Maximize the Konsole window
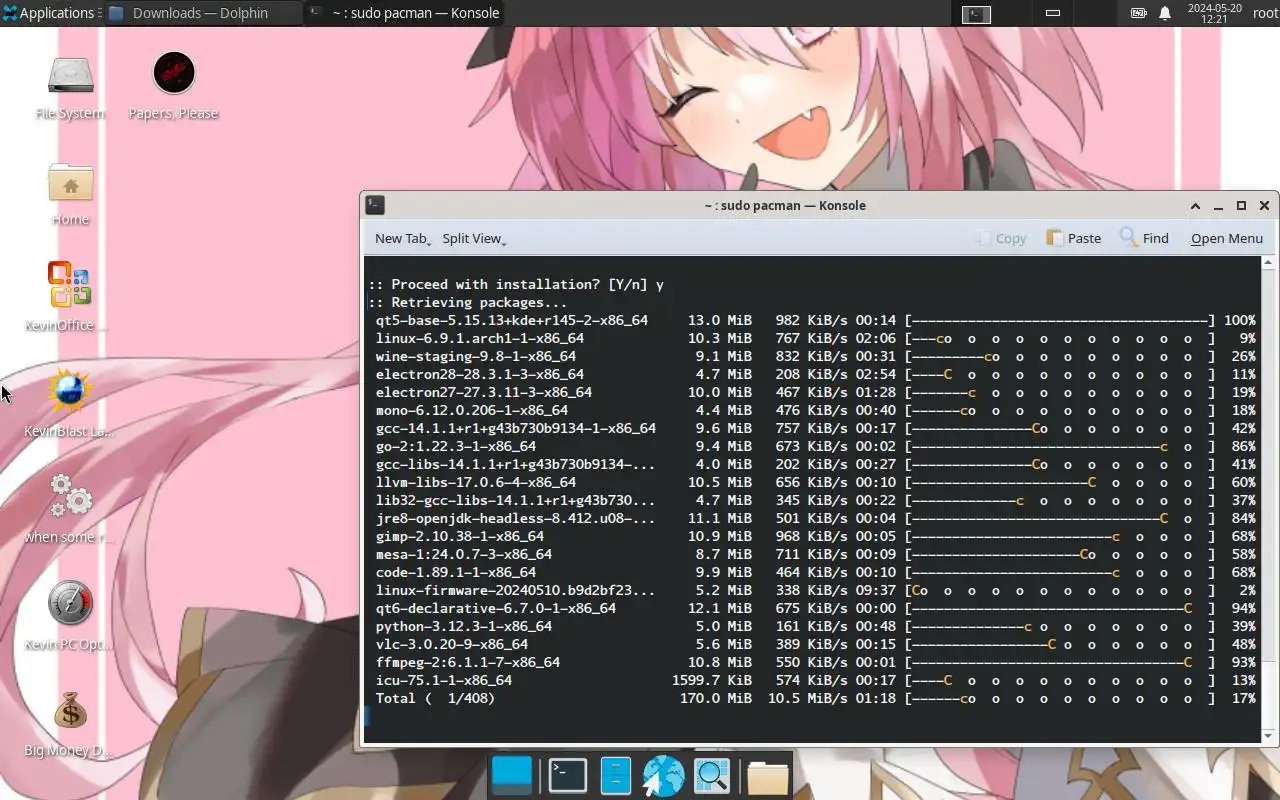1280x800 pixels. [x=1241, y=206]
